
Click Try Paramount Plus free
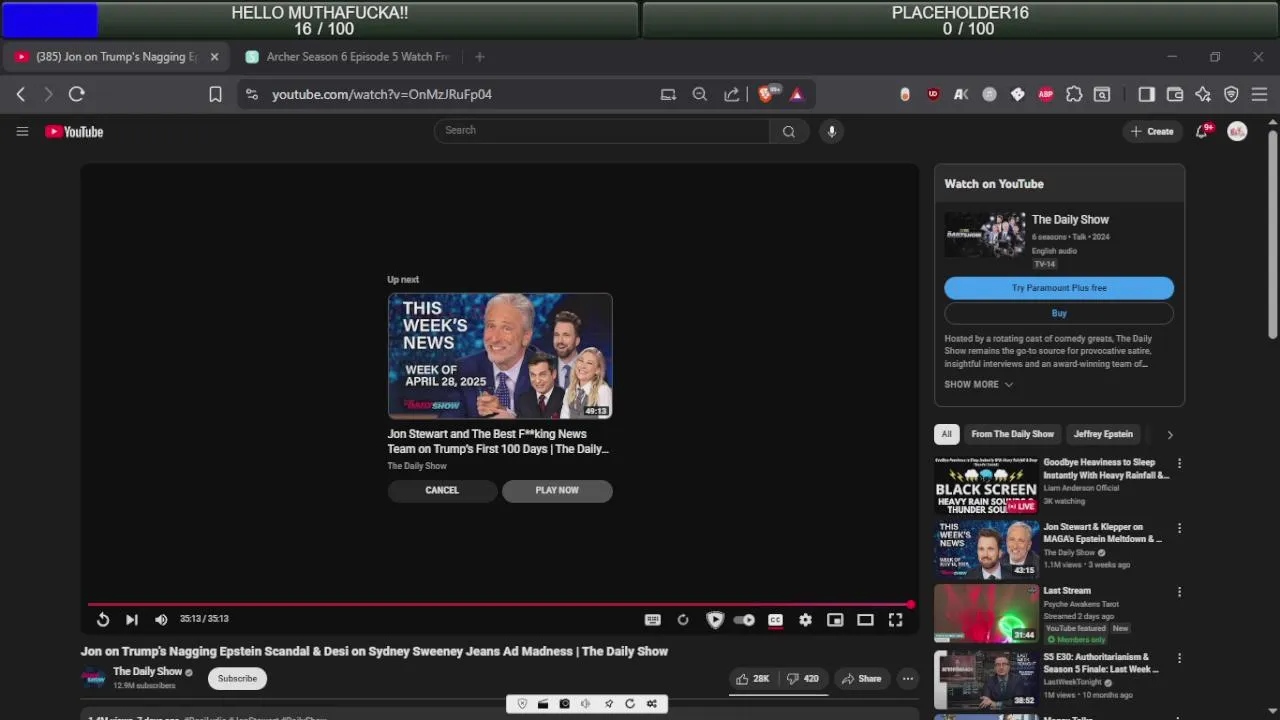coord(1059,288)
